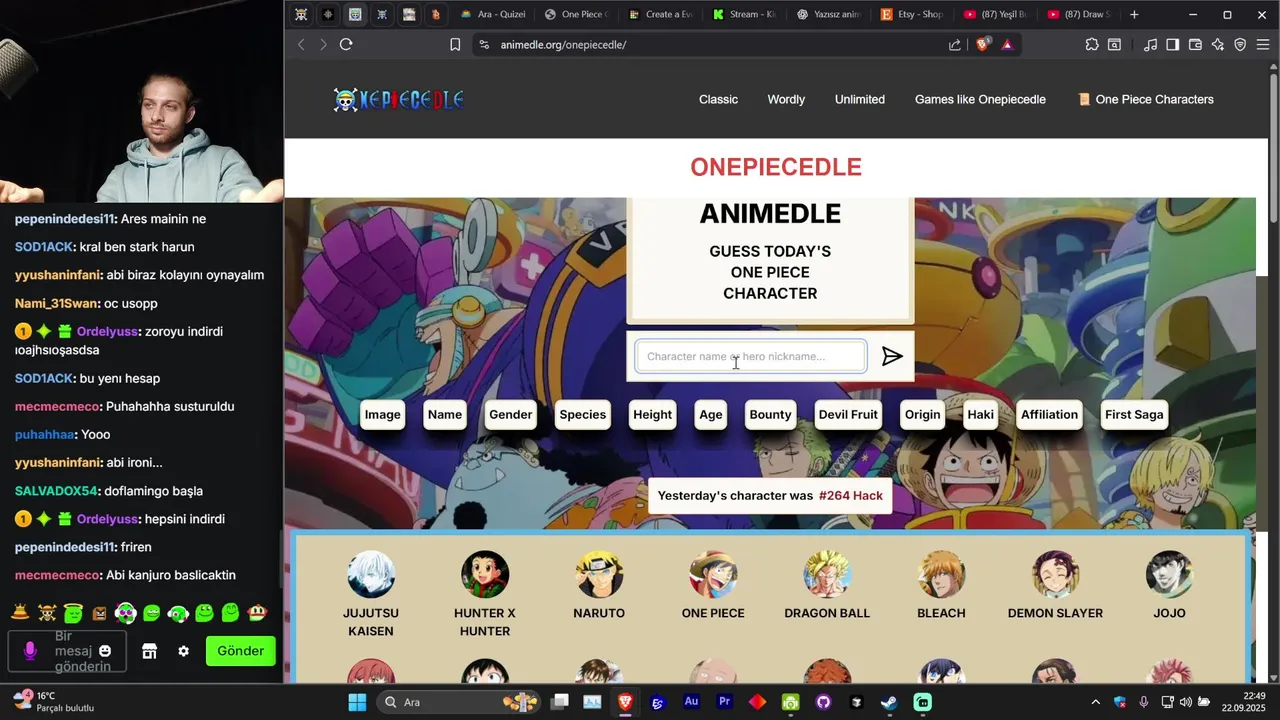
Task: Open the Wordly mode menu item
Action: tap(786, 99)
